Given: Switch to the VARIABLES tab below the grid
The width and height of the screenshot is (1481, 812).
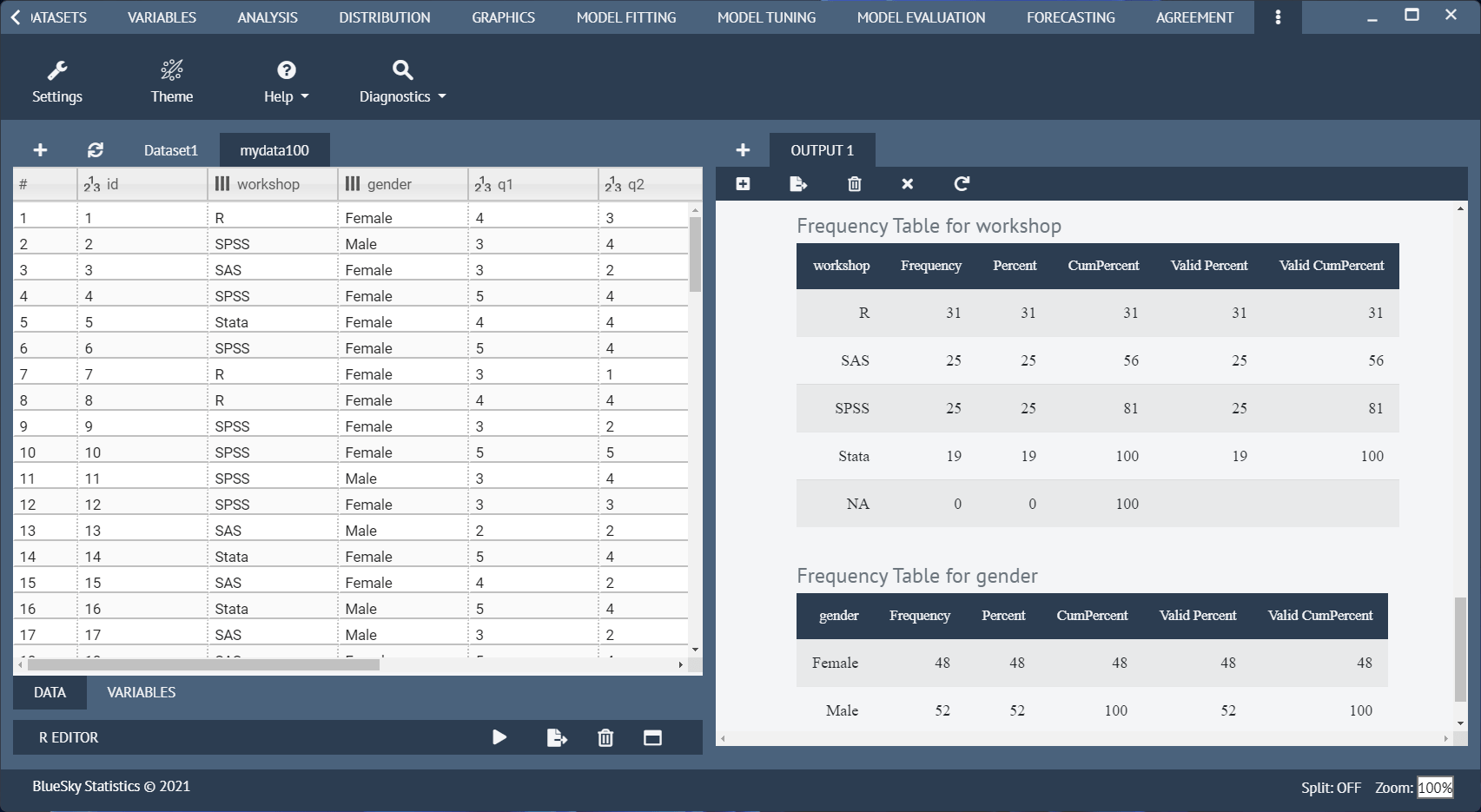Looking at the screenshot, I should (141, 692).
